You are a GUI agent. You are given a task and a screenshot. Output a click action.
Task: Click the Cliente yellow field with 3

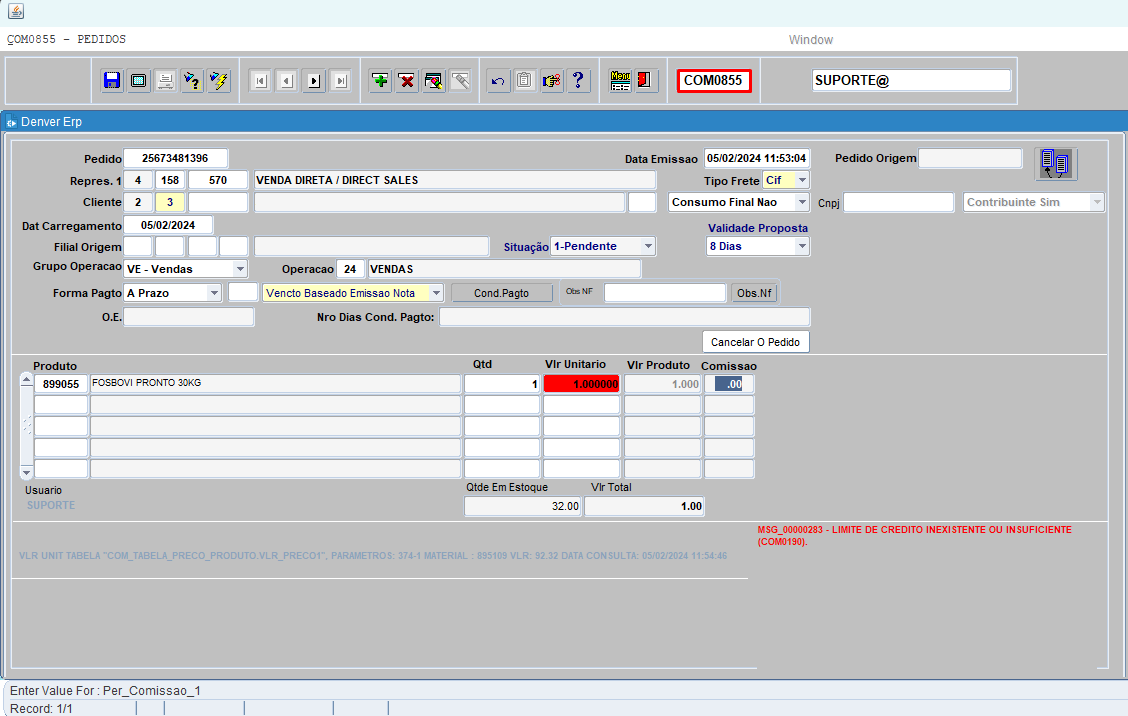(170, 202)
